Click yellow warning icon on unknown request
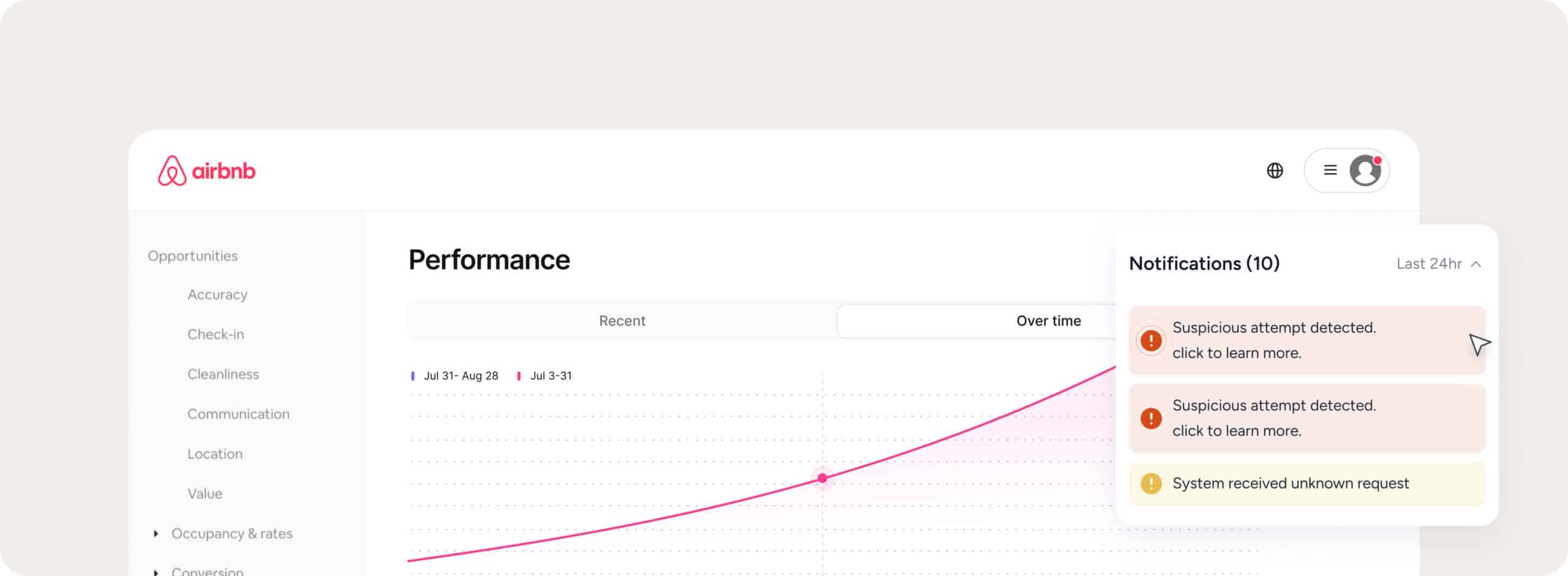Screen dimensions: 1568x576 1151,484
